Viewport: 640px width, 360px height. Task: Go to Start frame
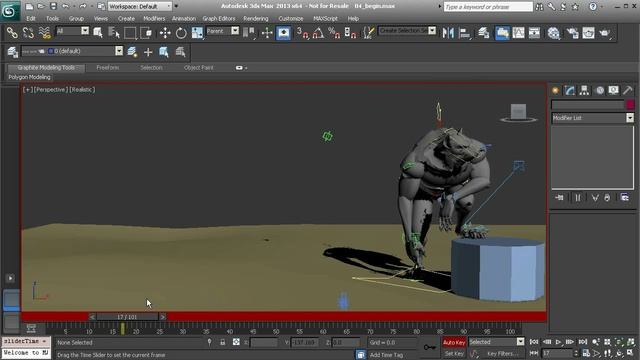[x=534, y=342]
